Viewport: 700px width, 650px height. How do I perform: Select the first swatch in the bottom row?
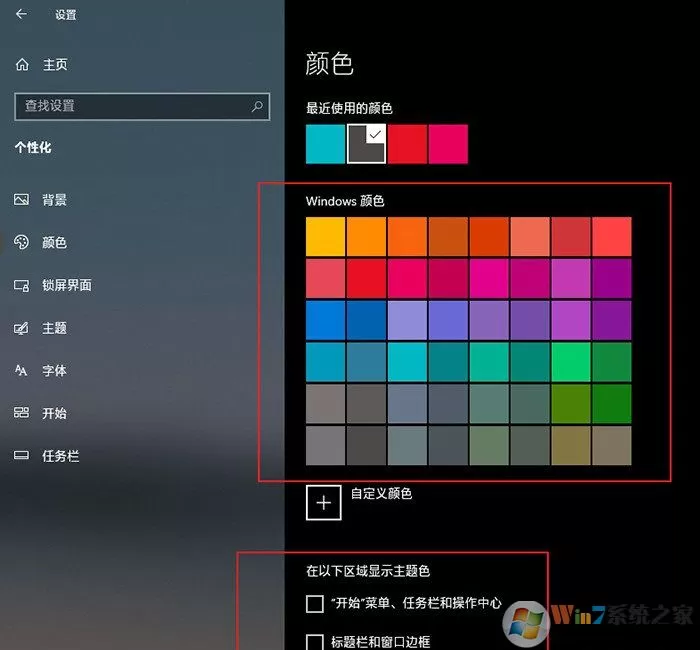click(325, 446)
